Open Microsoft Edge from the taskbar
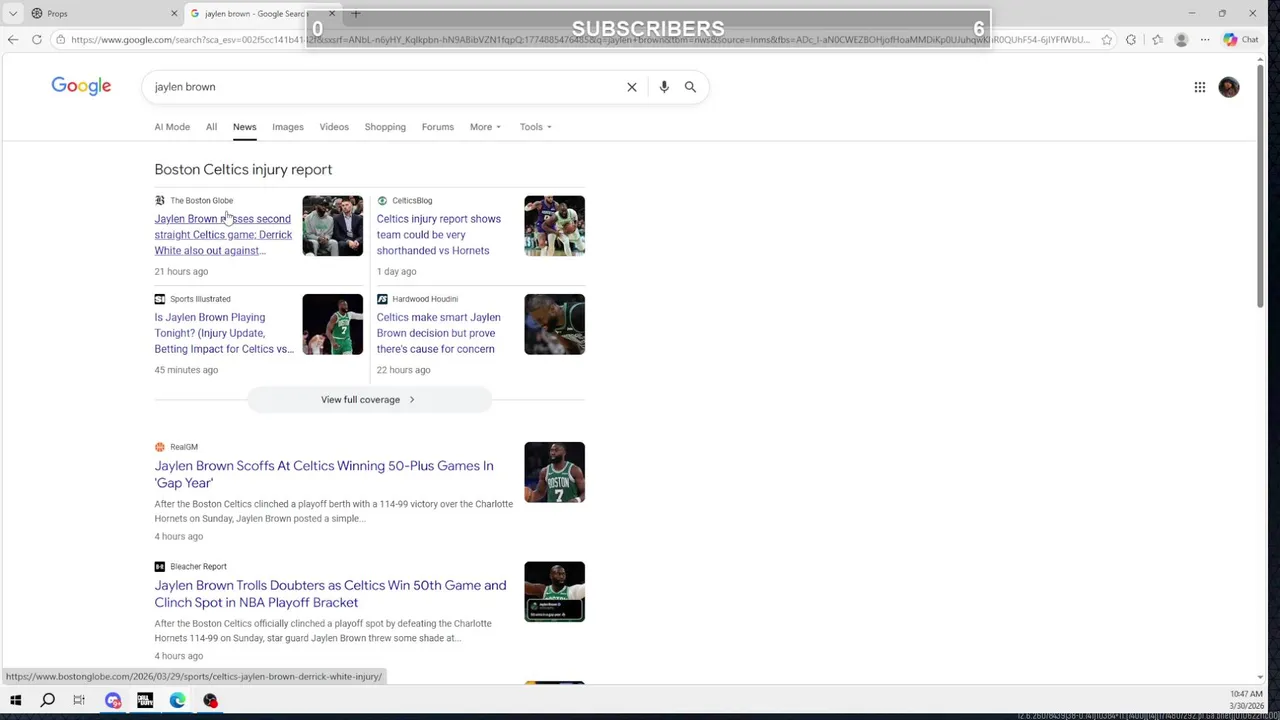Image resolution: width=1280 pixels, height=720 pixels. 178,701
